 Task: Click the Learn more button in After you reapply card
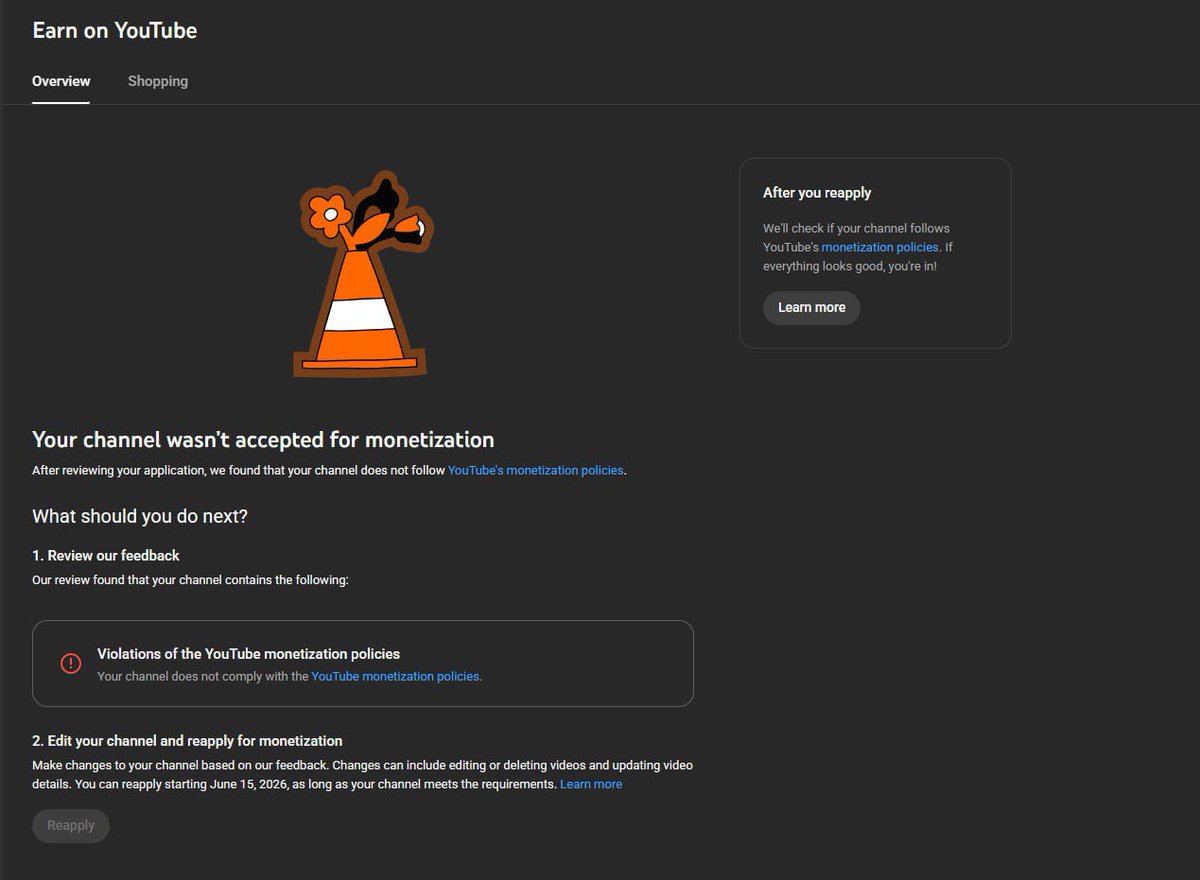click(811, 307)
